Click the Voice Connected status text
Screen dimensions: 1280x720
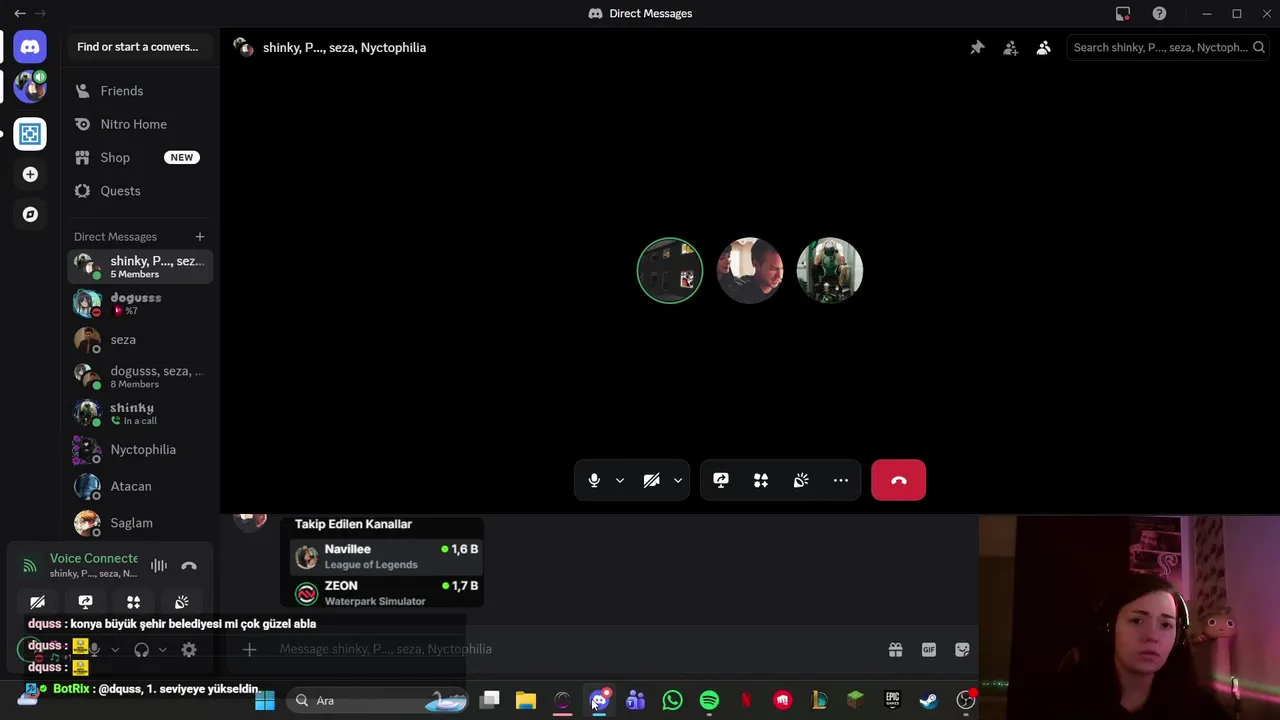94,559
